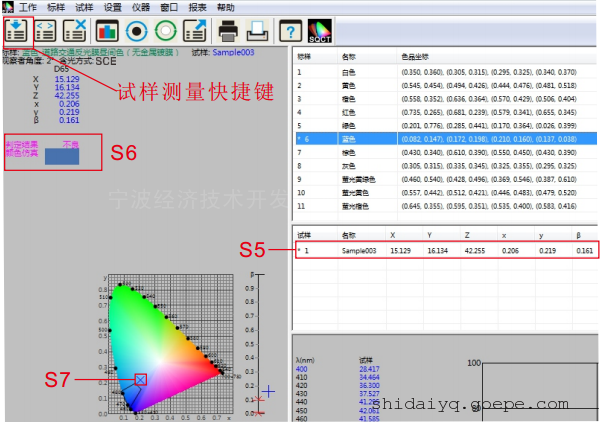Click the question mark help icon
Screen dimensions: 601x422
pos(288,30)
